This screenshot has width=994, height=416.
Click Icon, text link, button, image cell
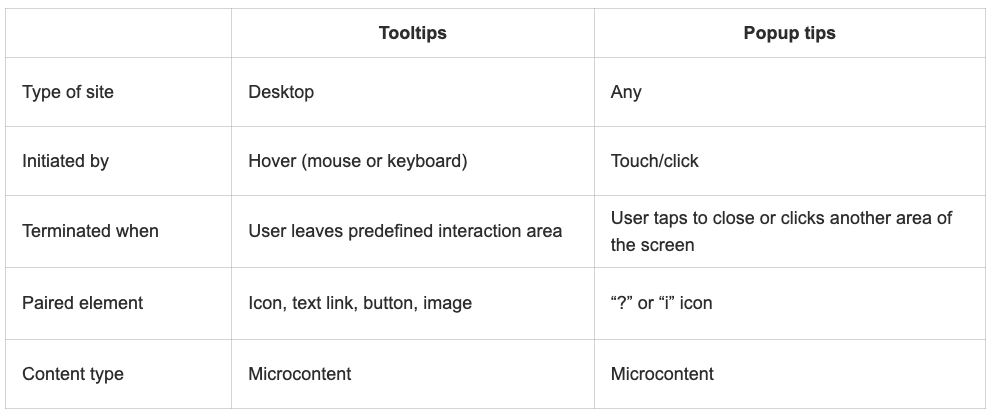[359, 303]
